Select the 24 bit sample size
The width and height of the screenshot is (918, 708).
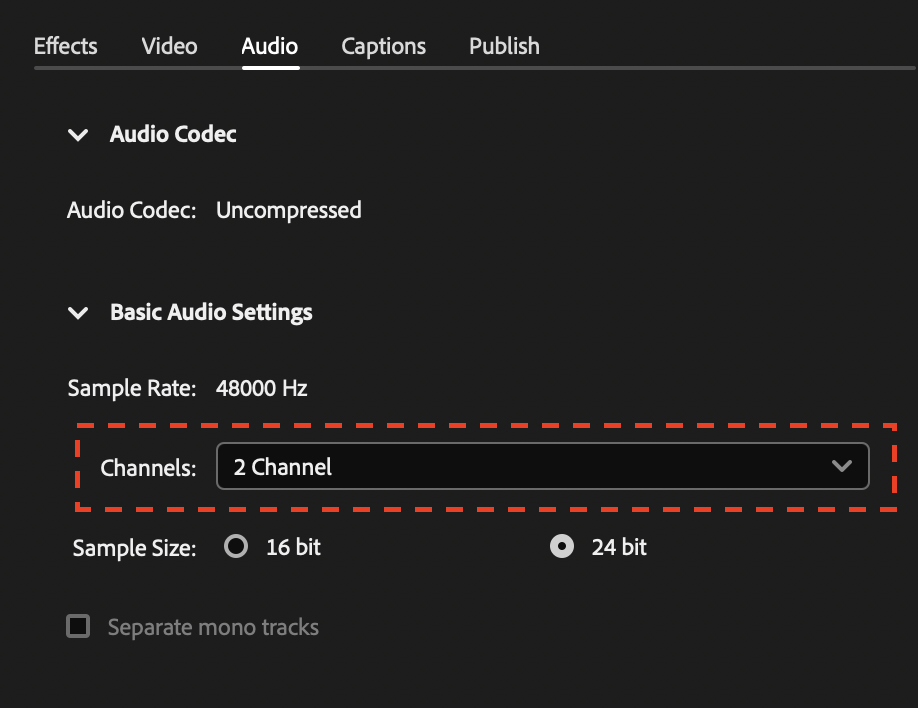tap(561, 546)
